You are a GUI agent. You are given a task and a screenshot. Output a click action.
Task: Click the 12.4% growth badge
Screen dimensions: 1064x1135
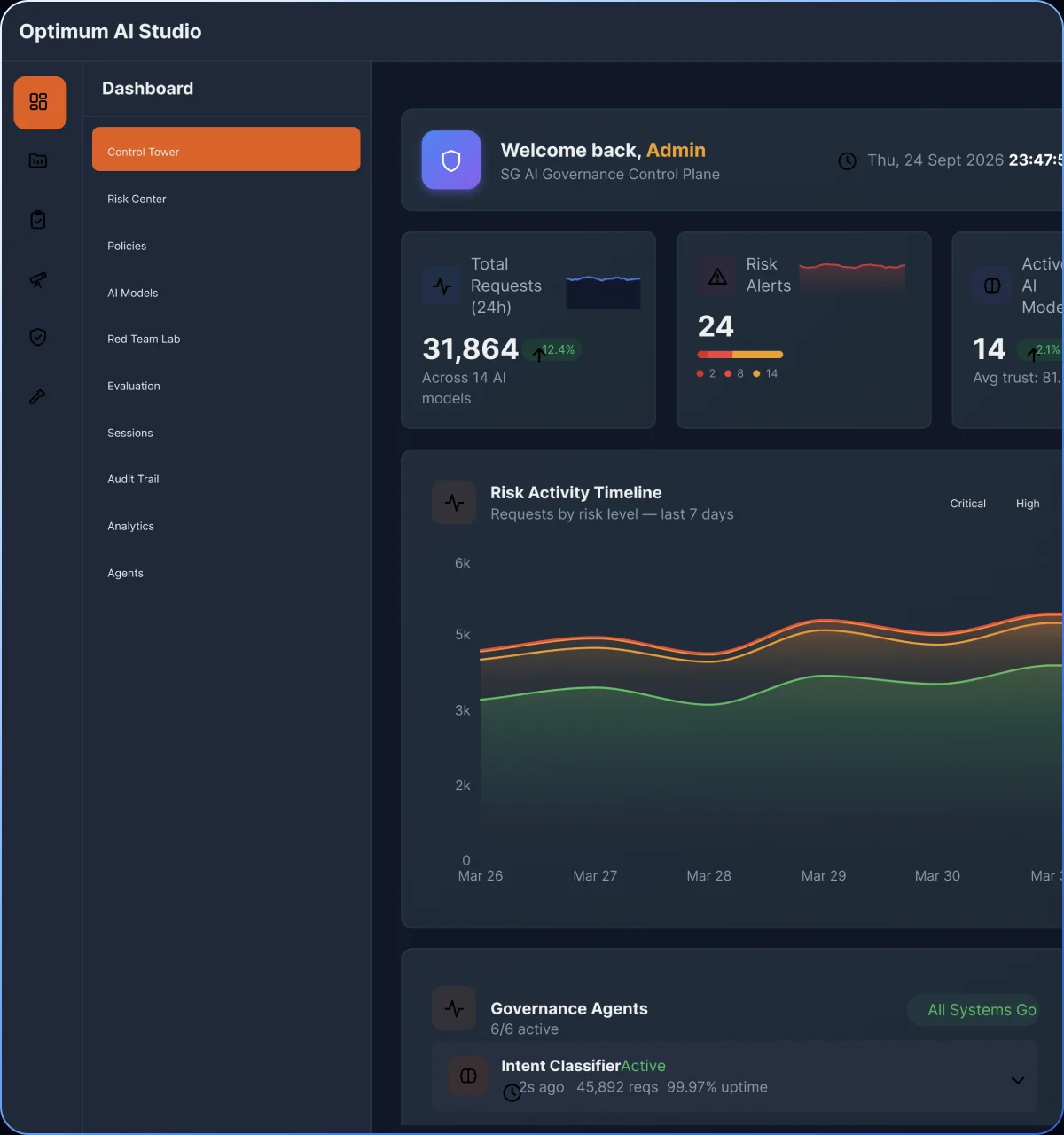coord(552,349)
